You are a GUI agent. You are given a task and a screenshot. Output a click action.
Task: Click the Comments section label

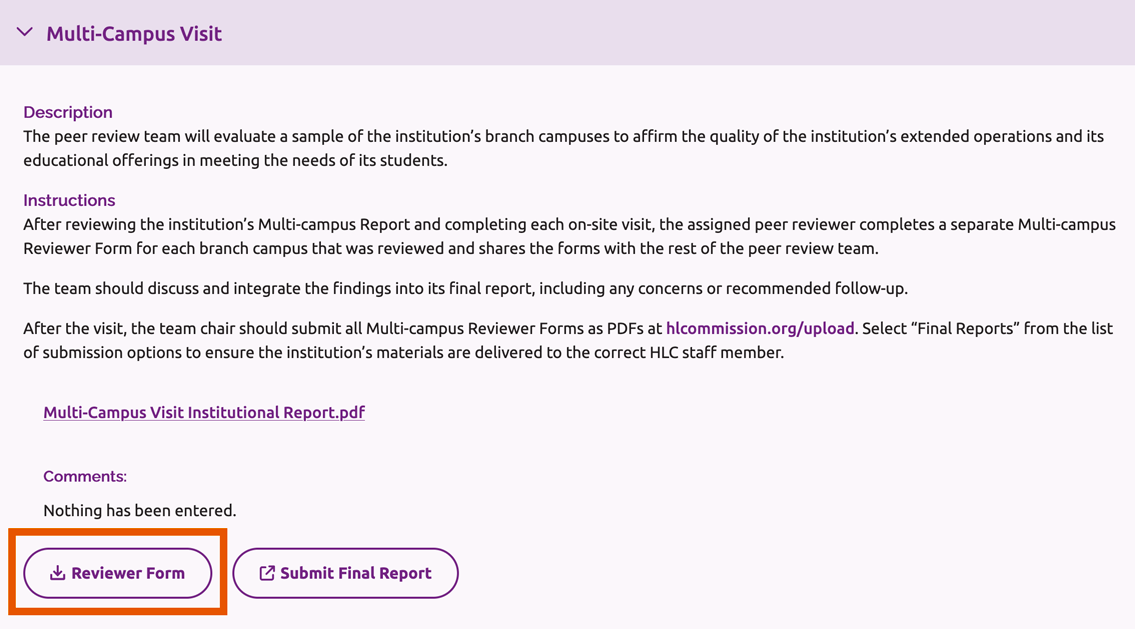[84, 476]
